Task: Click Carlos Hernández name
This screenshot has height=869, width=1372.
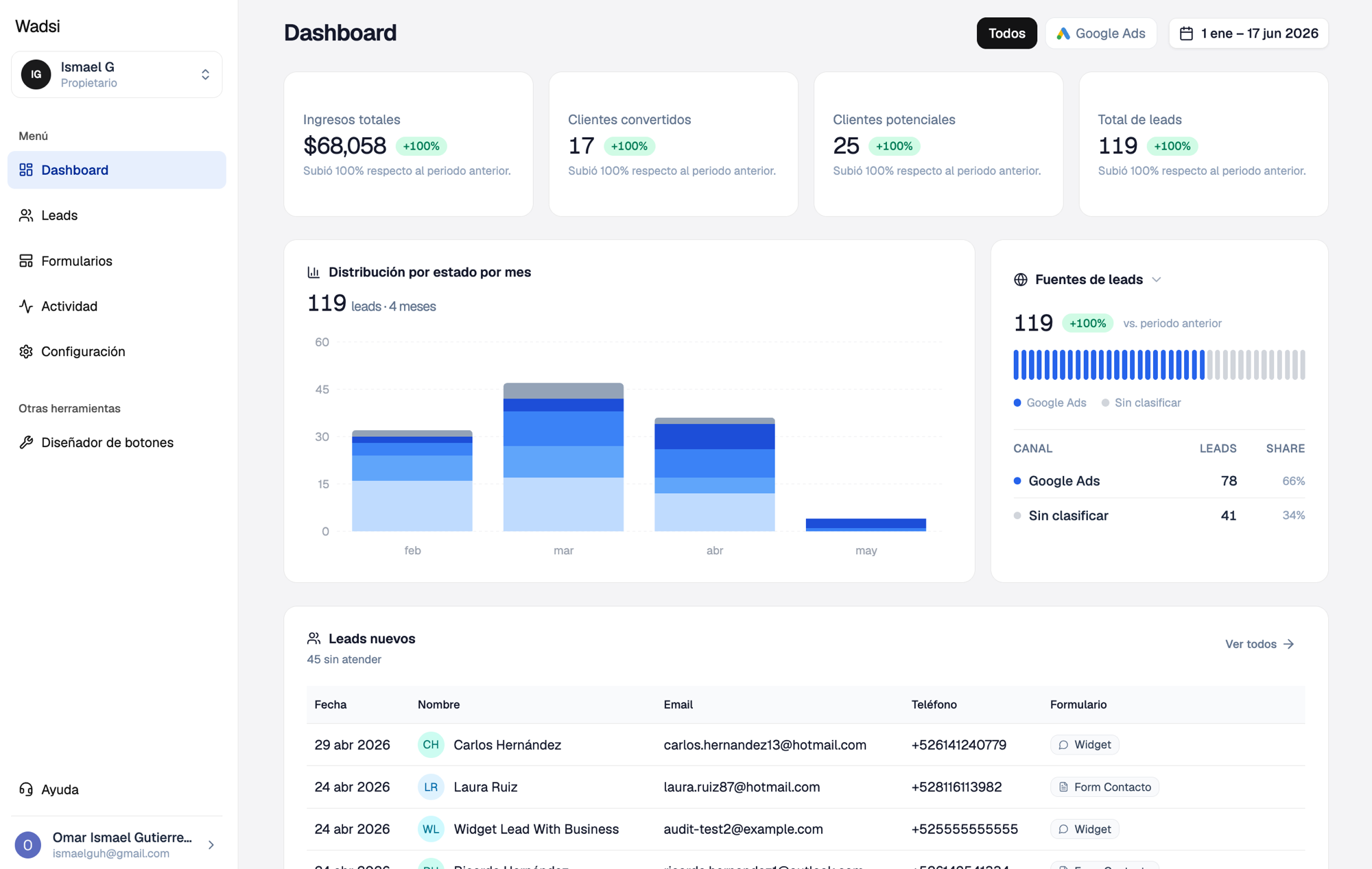Action: [x=508, y=745]
